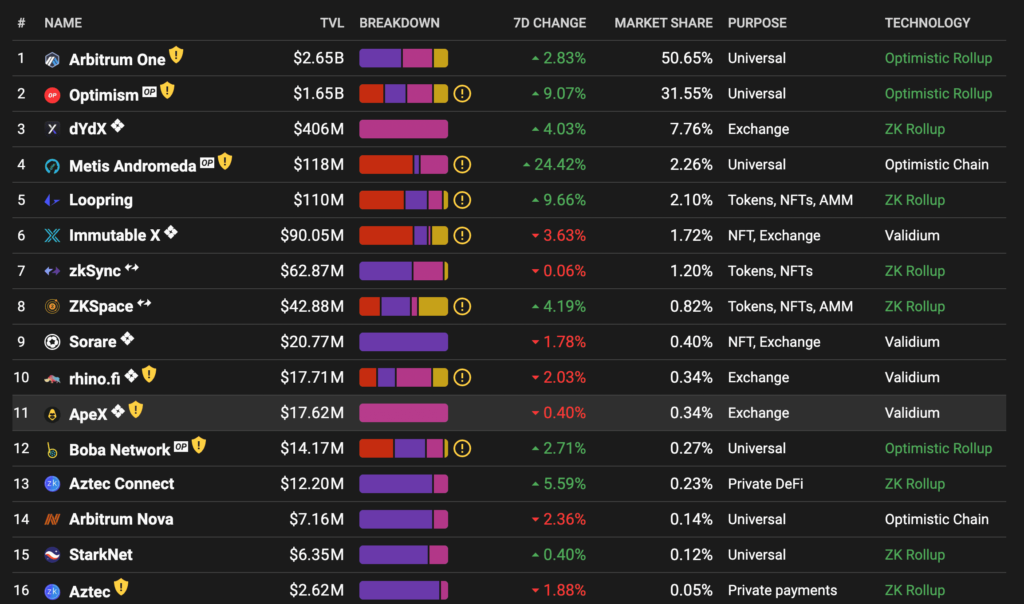Click the Immutable X logo icon
The width and height of the screenshot is (1024, 604).
point(52,236)
